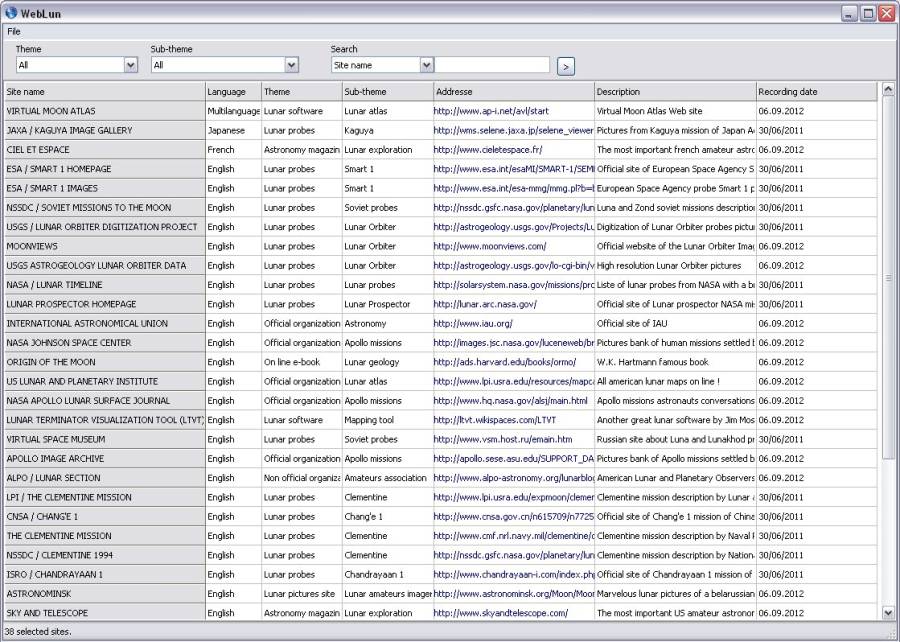Screen dimensions: 900x642
Task: Open the File menu
Action: (x=14, y=32)
